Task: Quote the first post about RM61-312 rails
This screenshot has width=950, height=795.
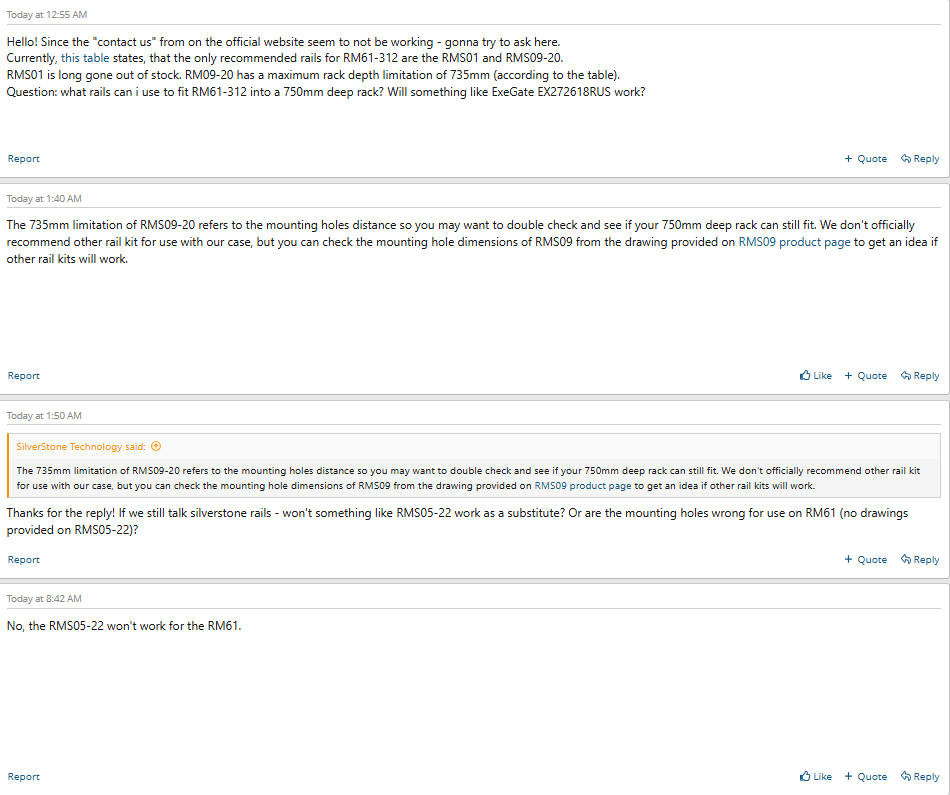Action: pyautogui.click(x=865, y=159)
